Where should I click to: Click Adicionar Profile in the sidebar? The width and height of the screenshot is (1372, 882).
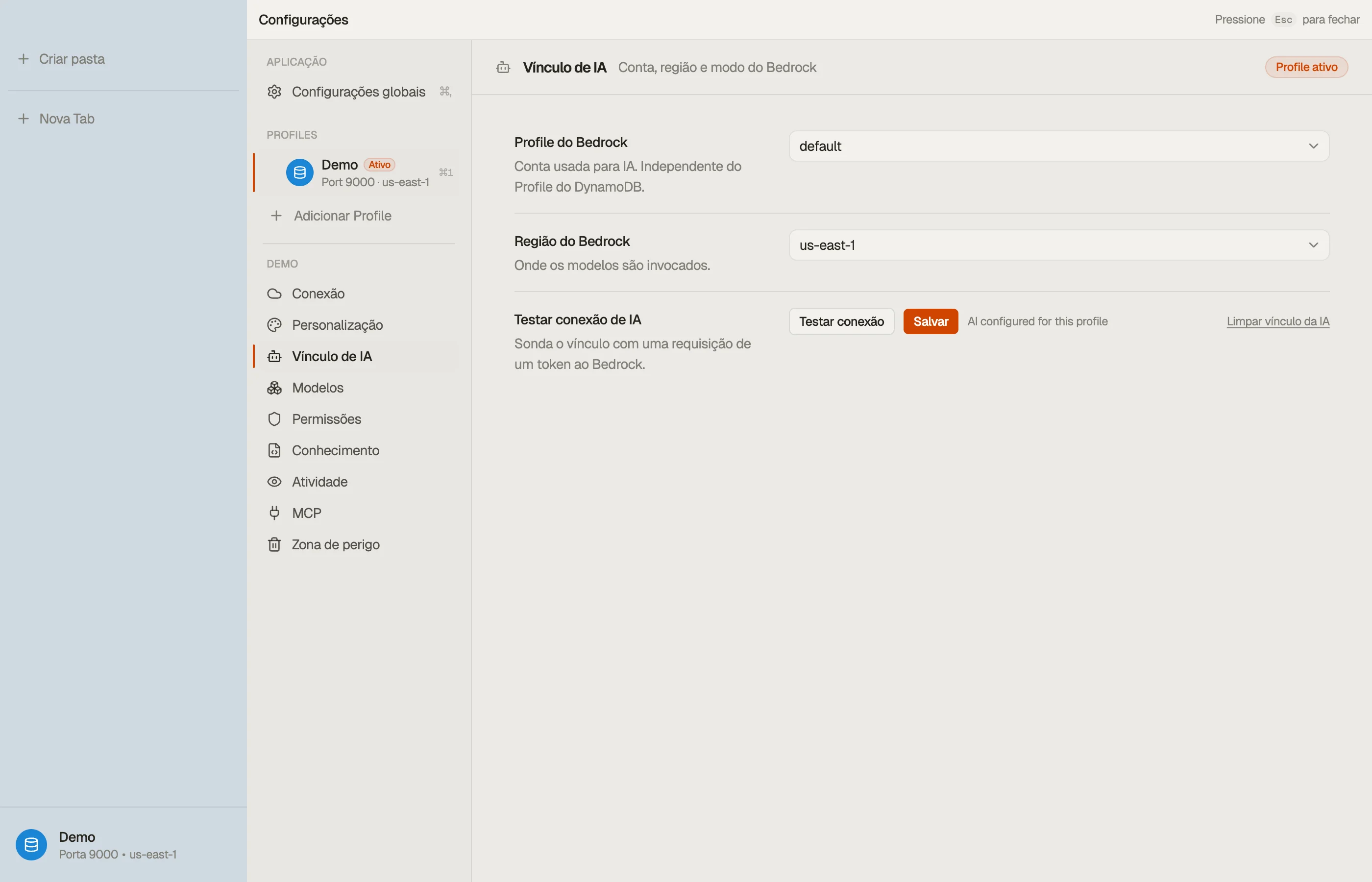pos(343,216)
